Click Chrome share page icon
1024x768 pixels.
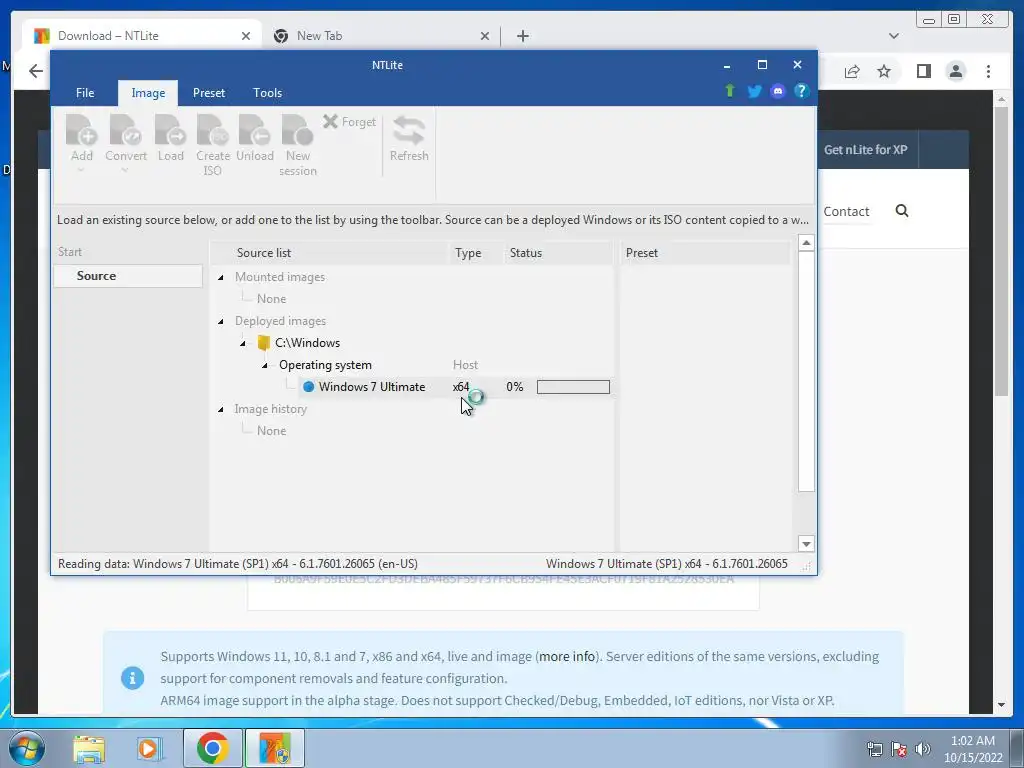pos(852,71)
